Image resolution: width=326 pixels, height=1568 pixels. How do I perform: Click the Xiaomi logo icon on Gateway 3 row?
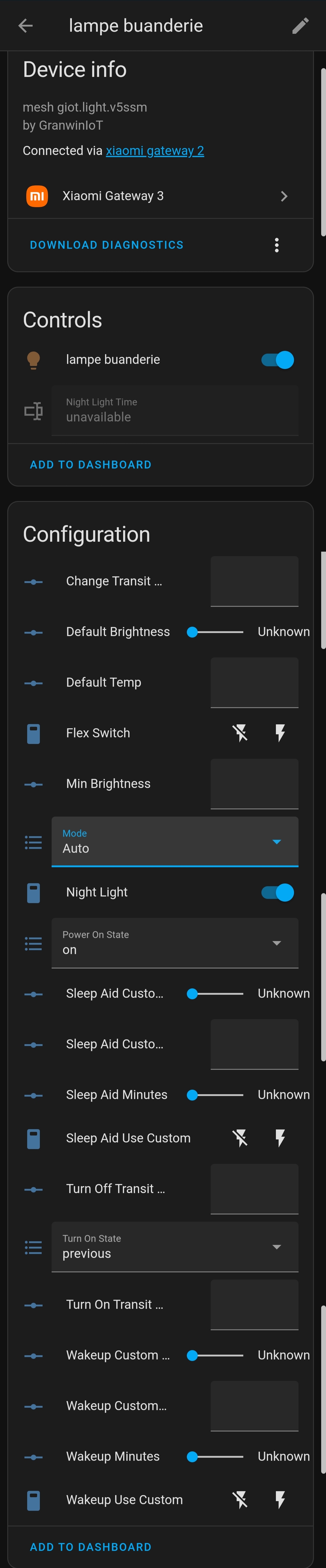pyautogui.click(x=37, y=196)
